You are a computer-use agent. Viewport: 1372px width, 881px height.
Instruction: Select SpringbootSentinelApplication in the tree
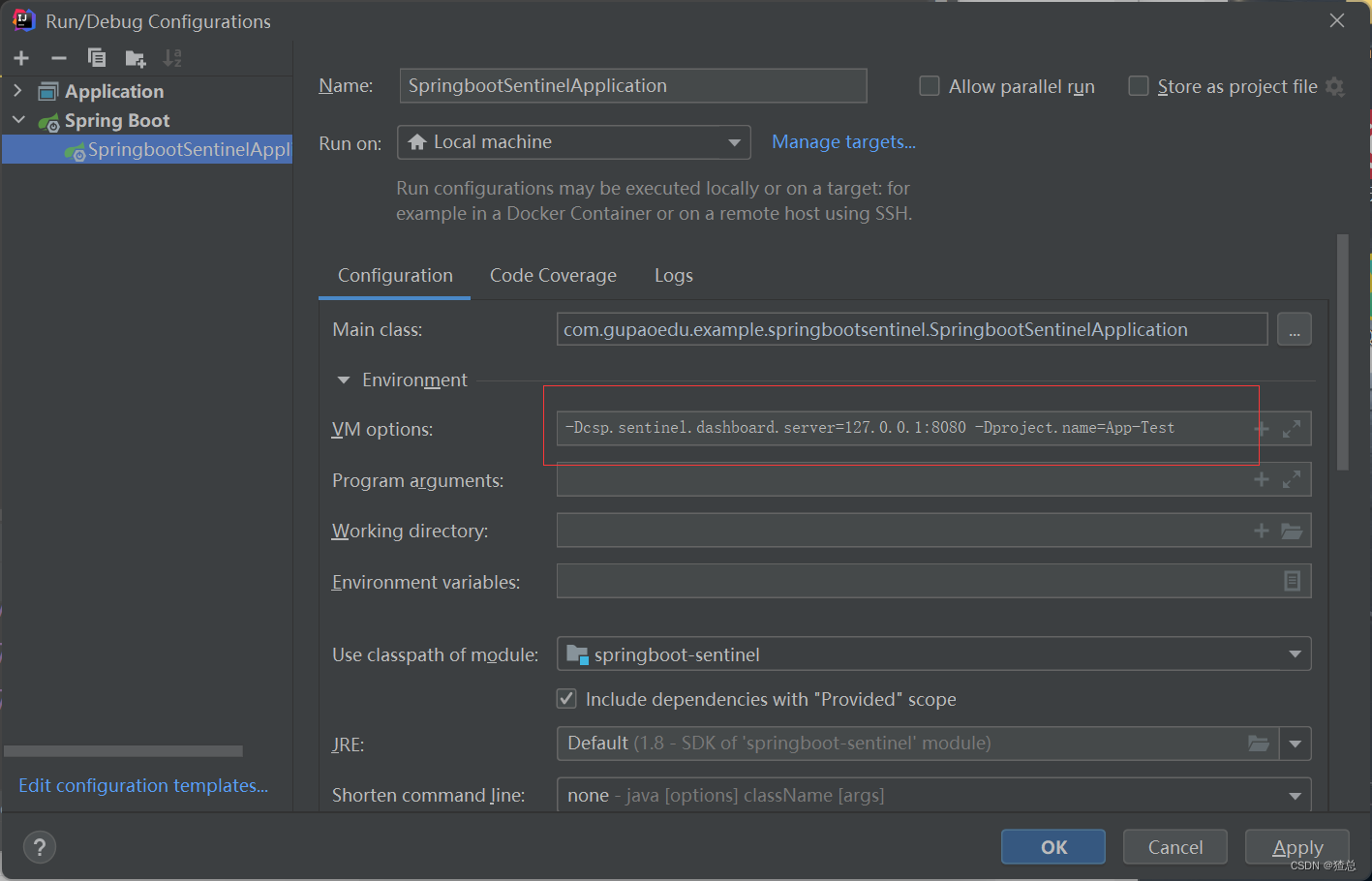point(147,149)
